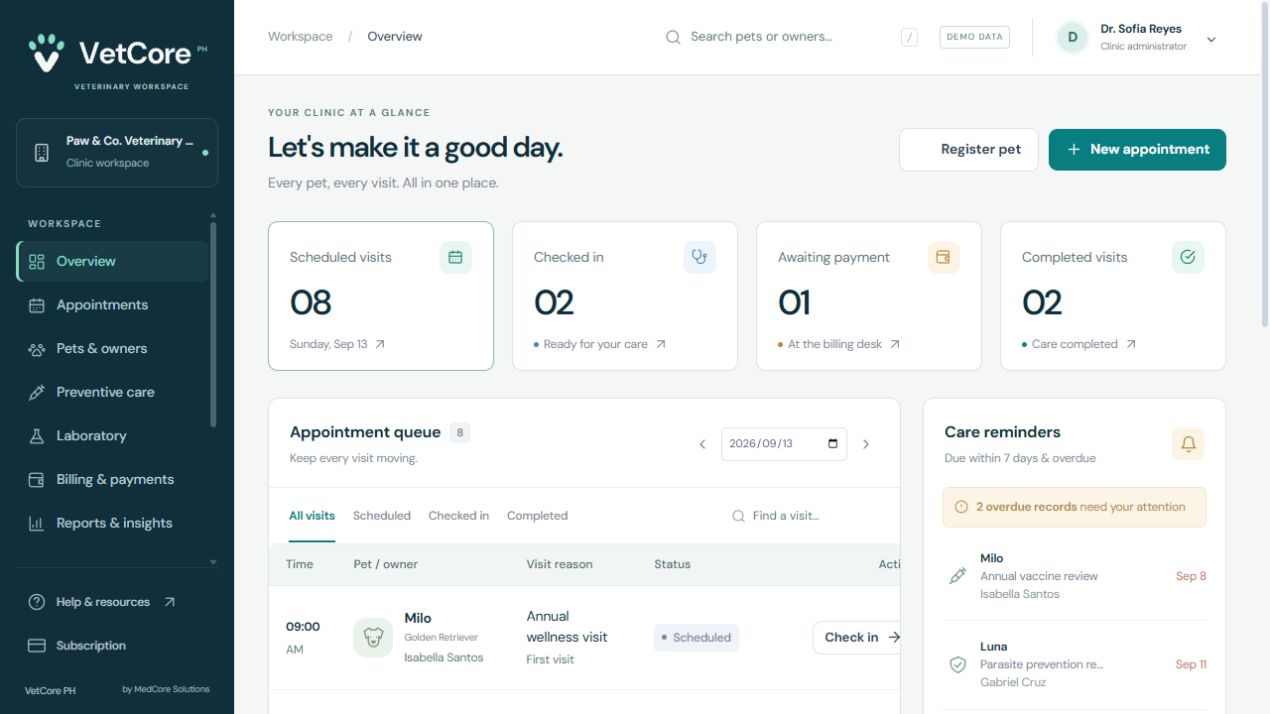1270x714 pixels.
Task: Click the Subscription card icon
Action: click(x=37, y=646)
